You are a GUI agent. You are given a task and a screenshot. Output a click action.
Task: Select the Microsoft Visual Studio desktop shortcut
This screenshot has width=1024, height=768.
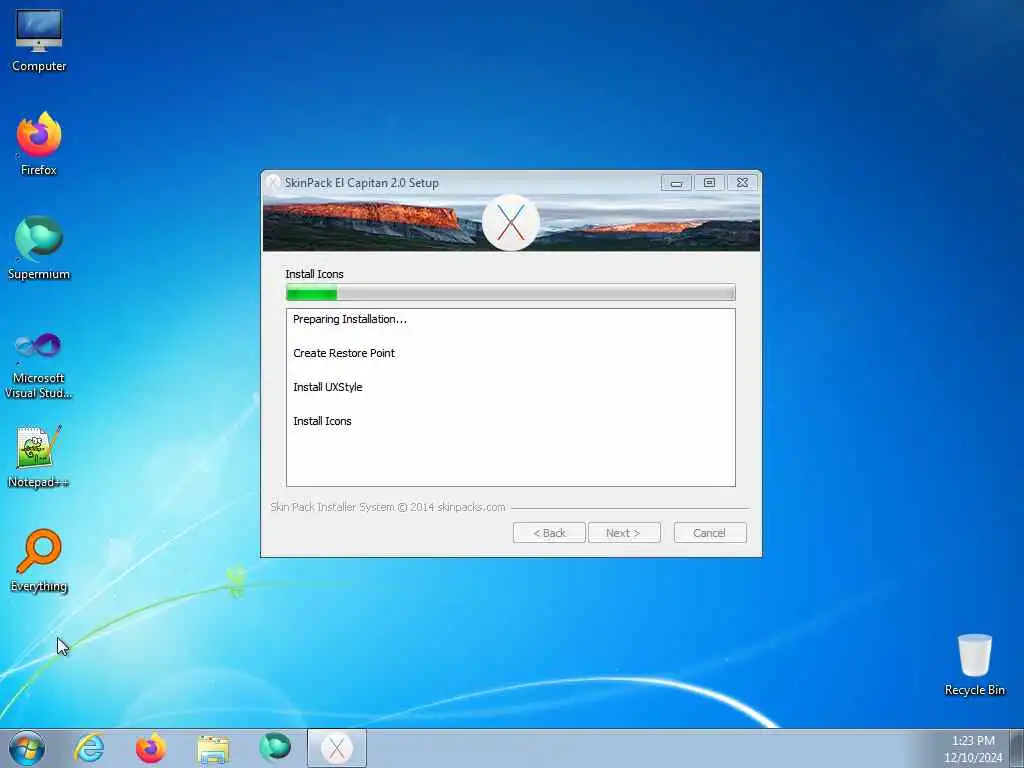click(39, 364)
